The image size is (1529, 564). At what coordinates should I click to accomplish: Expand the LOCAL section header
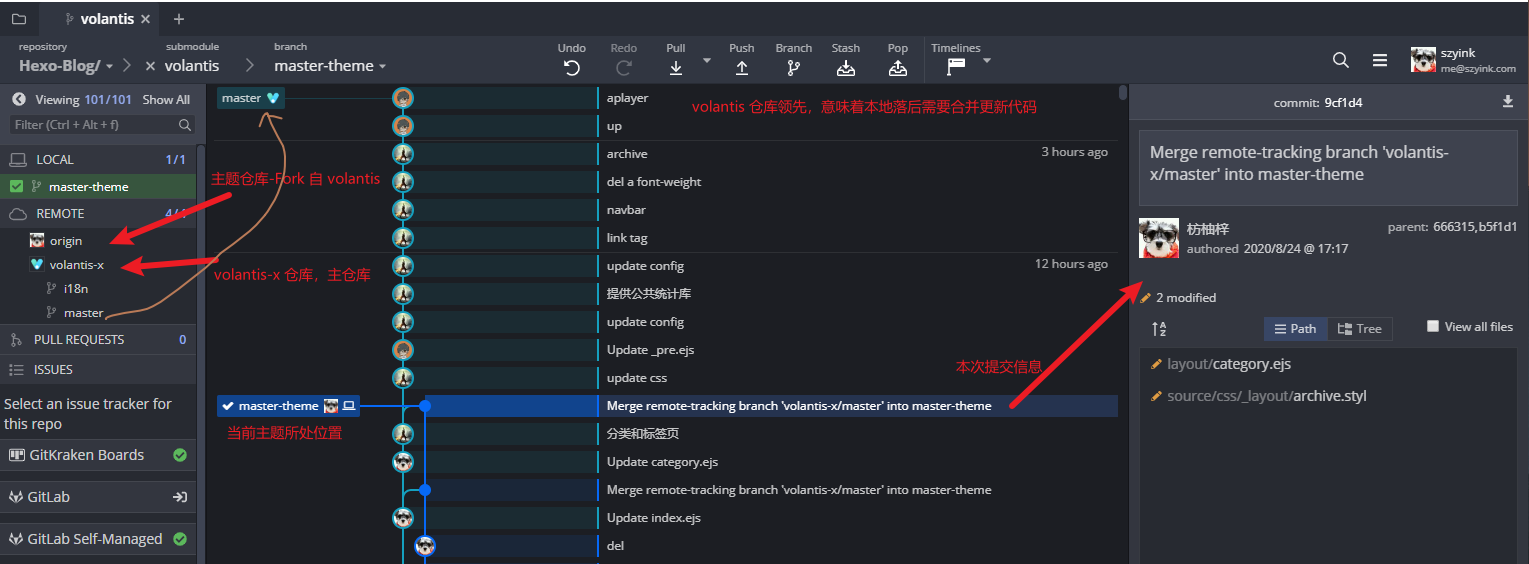[x=100, y=159]
